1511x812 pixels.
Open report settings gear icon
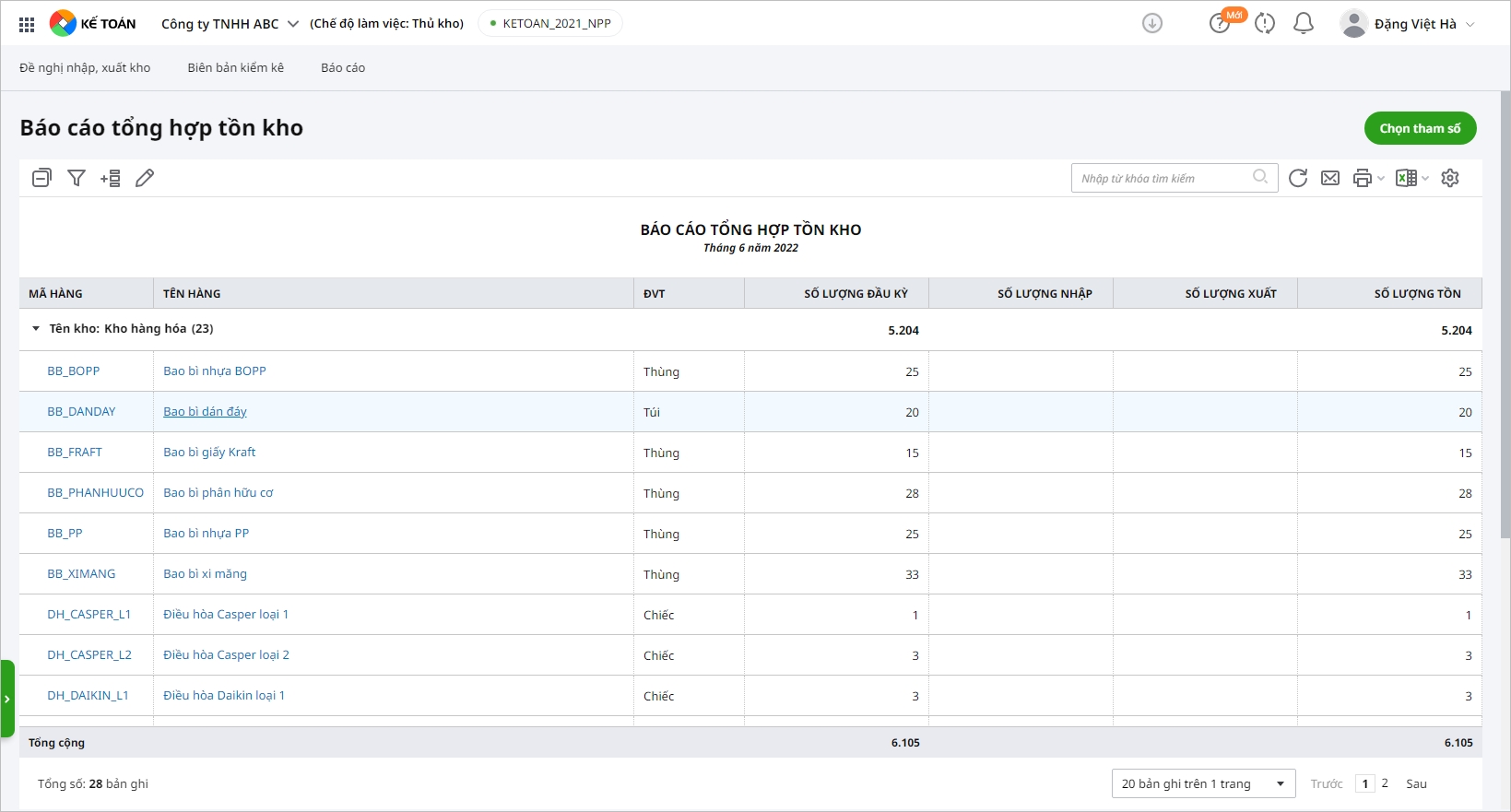click(1450, 178)
